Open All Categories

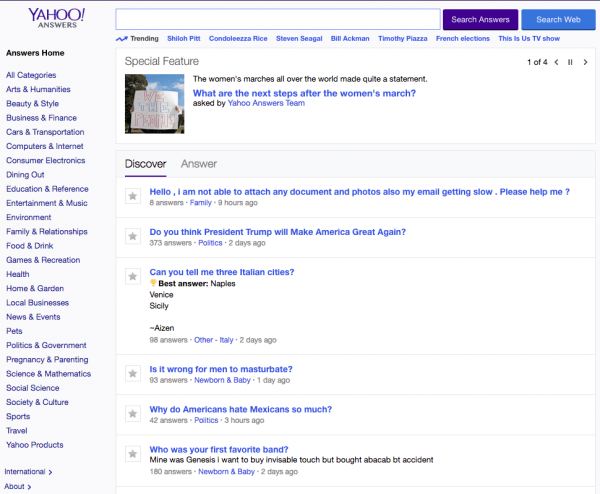(x=31, y=75)
